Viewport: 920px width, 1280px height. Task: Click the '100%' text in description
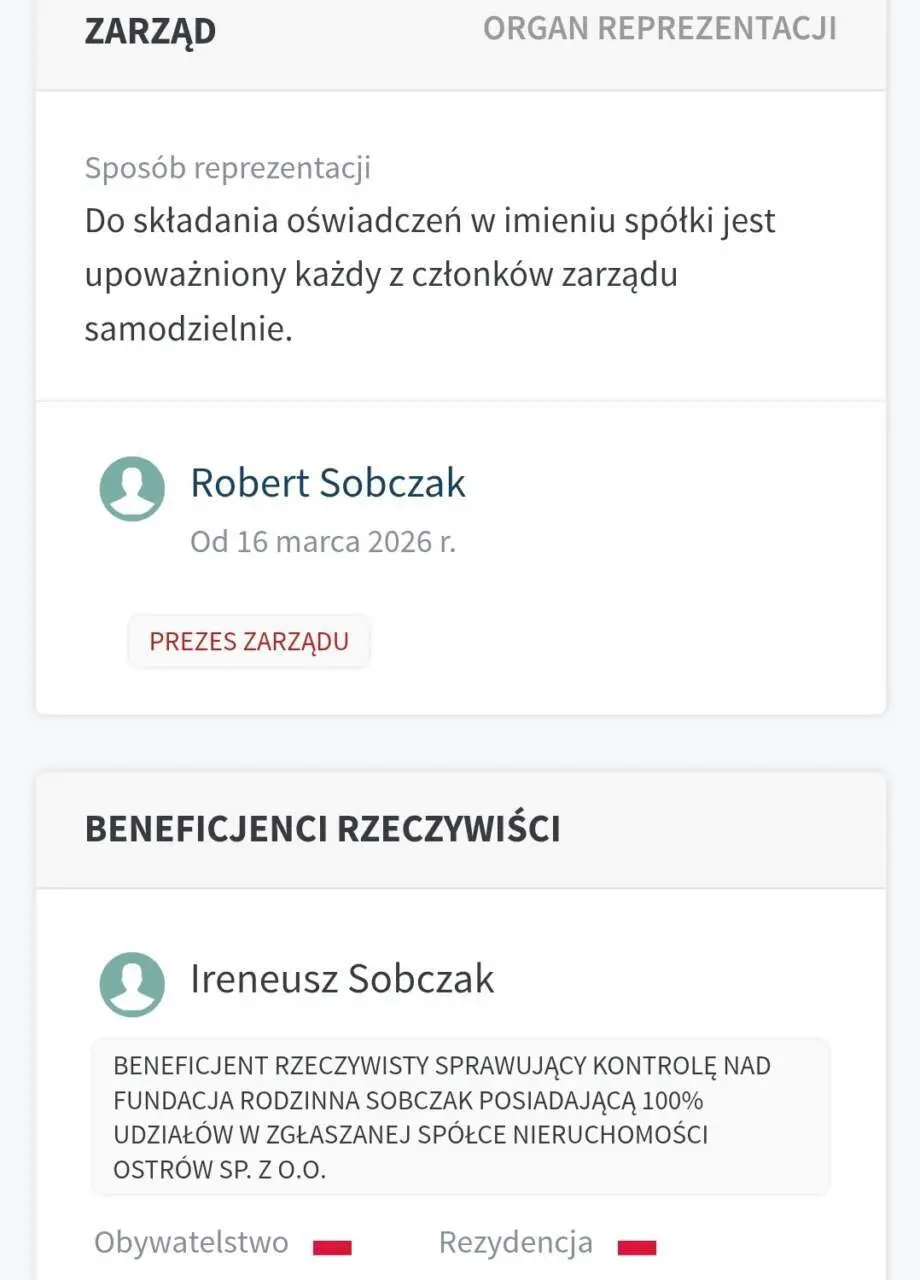coord(673,1101)
